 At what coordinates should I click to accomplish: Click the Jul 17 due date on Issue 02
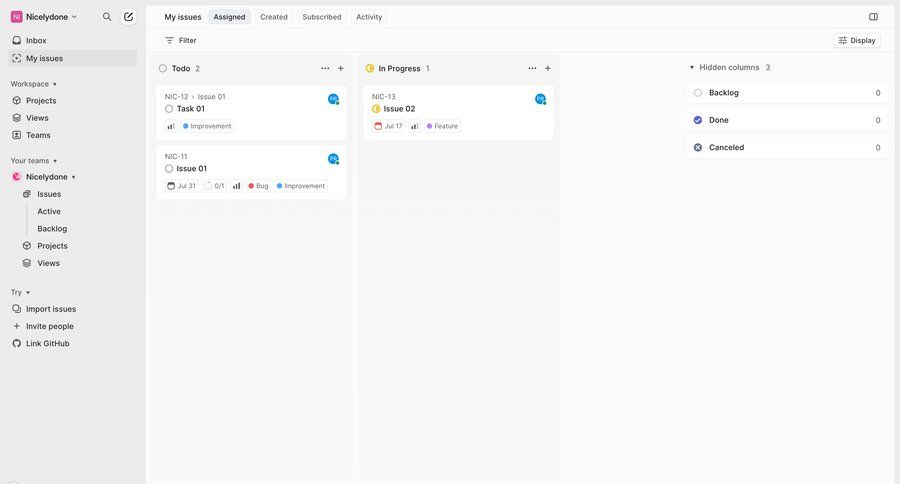tap(389, 126)
